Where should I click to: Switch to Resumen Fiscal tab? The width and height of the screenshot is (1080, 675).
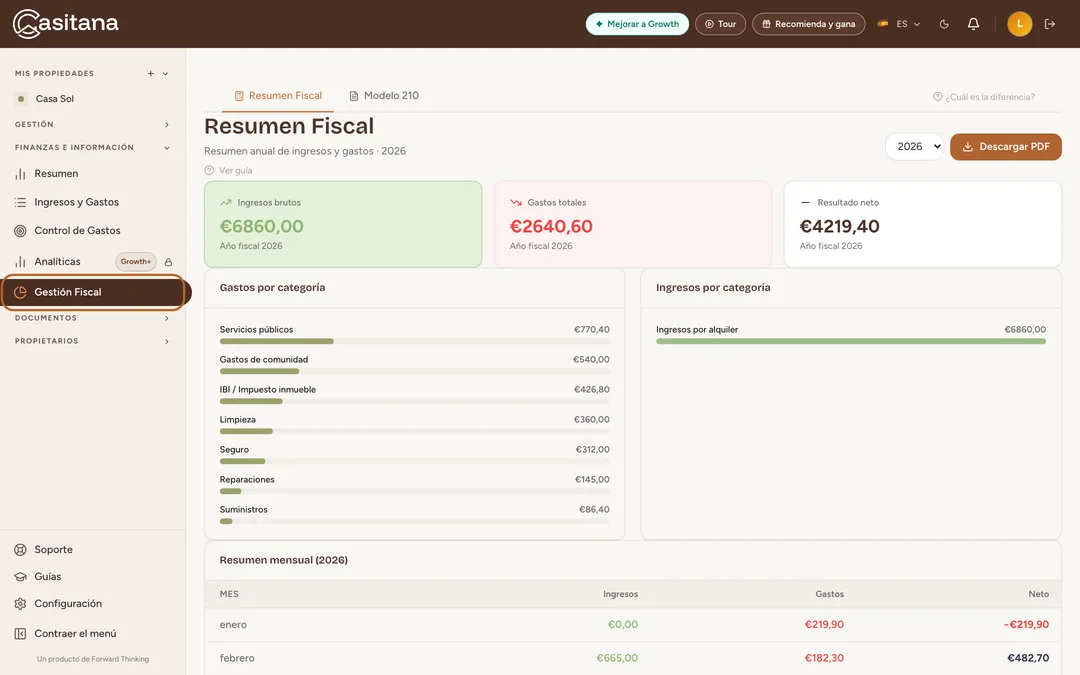click(x=278, y=96)
